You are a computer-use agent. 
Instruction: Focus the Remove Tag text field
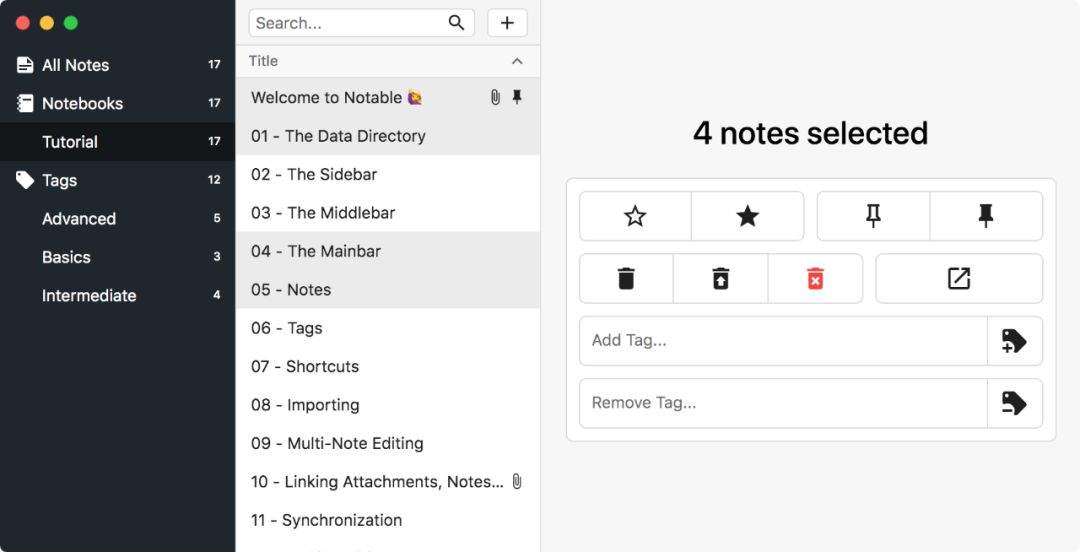tap(783, 403)
